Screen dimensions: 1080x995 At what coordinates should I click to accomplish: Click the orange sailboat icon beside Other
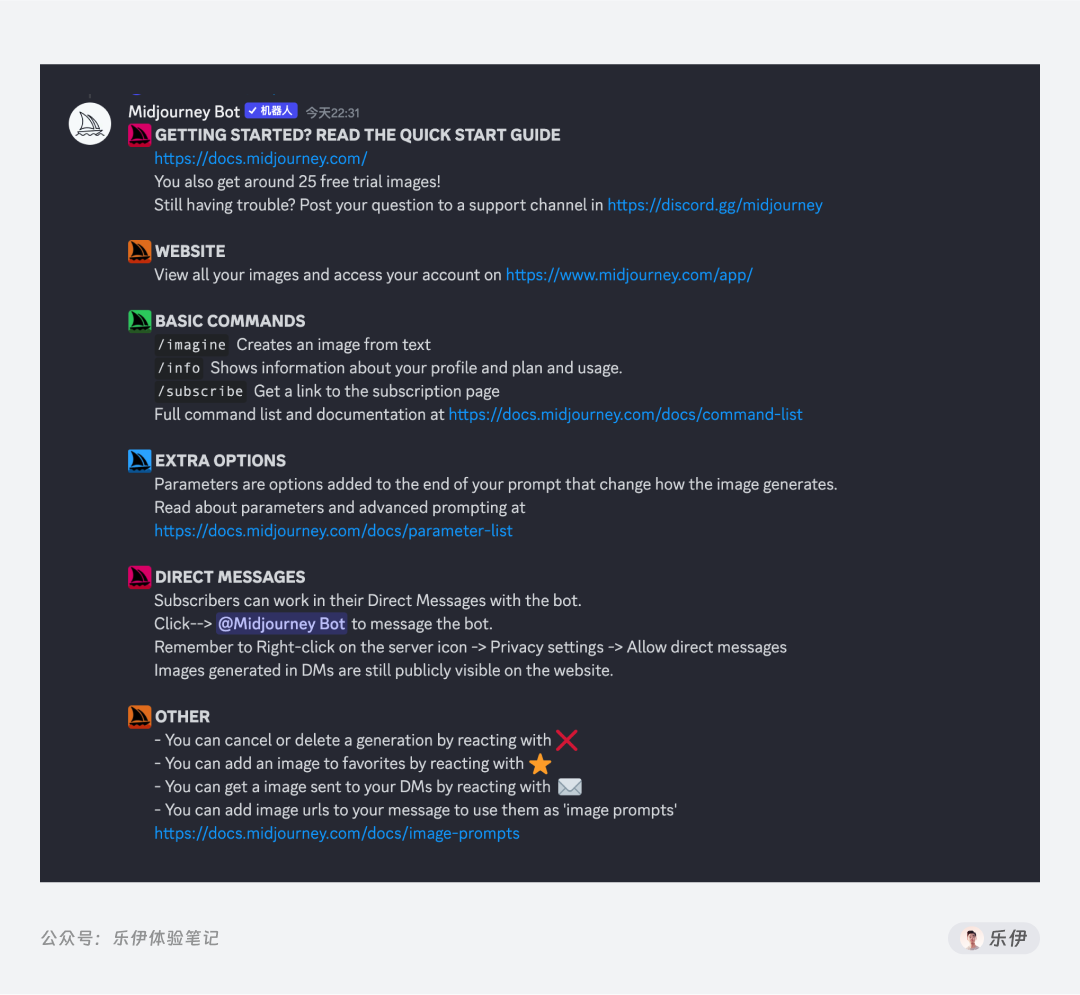coord(139,717)
